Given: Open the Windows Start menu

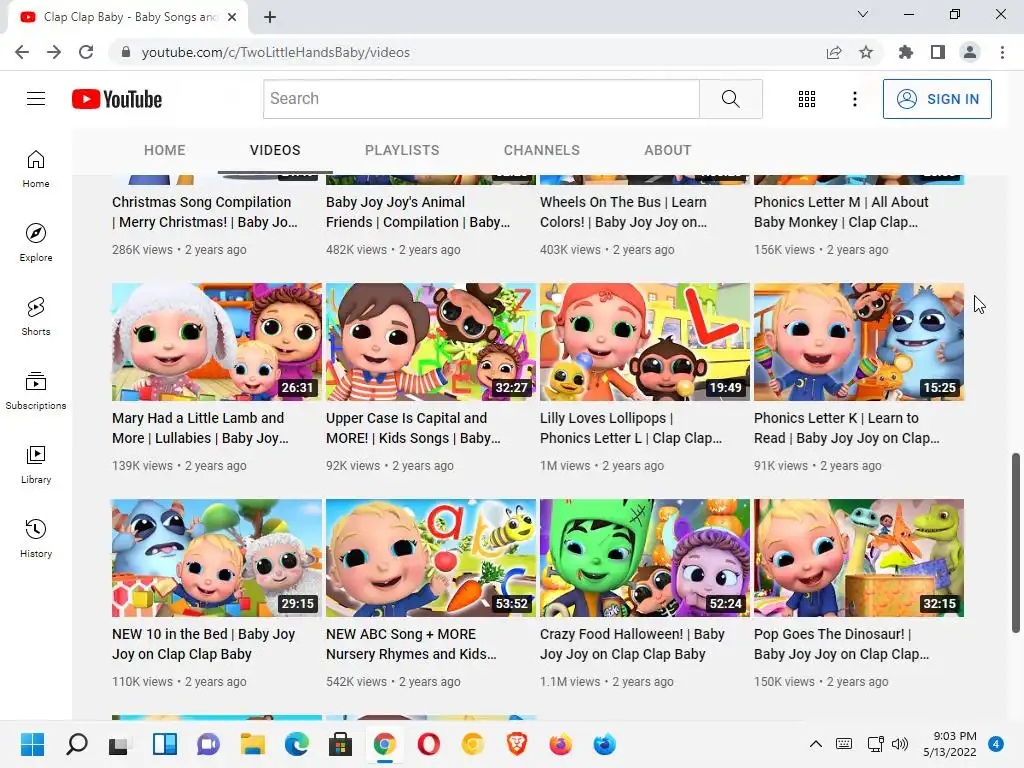Looking at the screenshot, I should coord(32,744).
